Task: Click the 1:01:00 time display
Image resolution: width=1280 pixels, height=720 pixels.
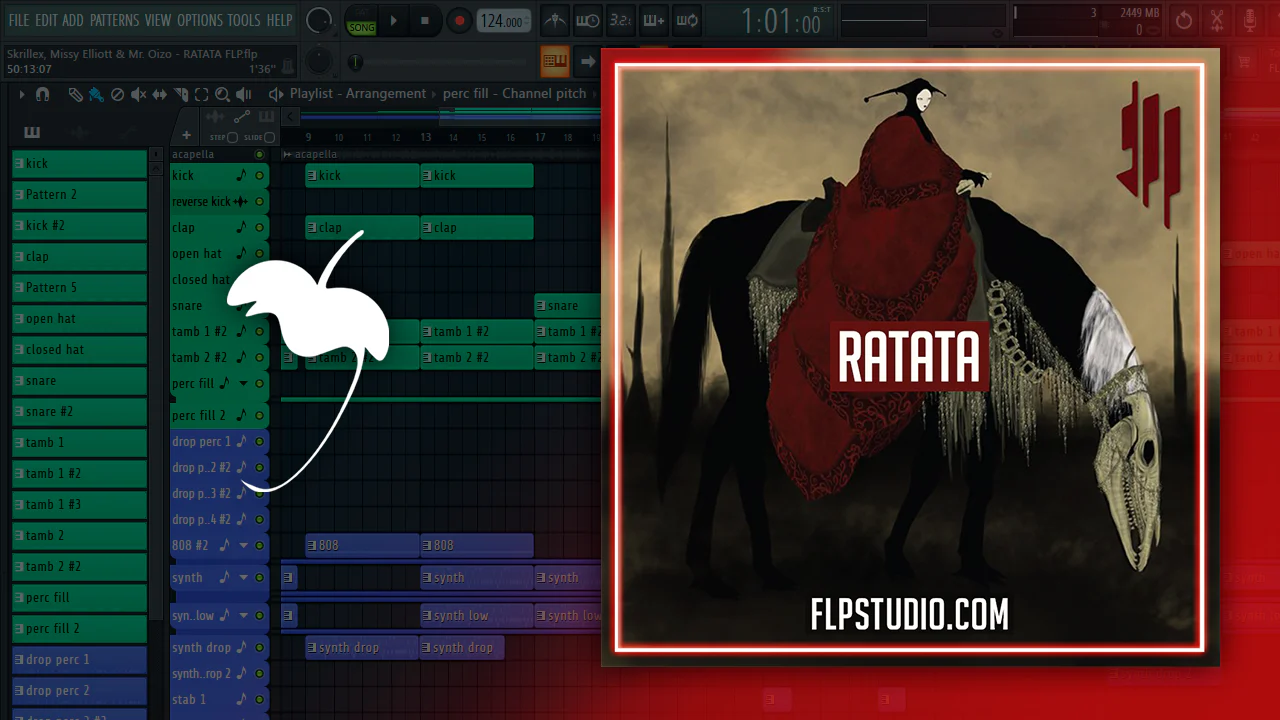Action: 783,20
